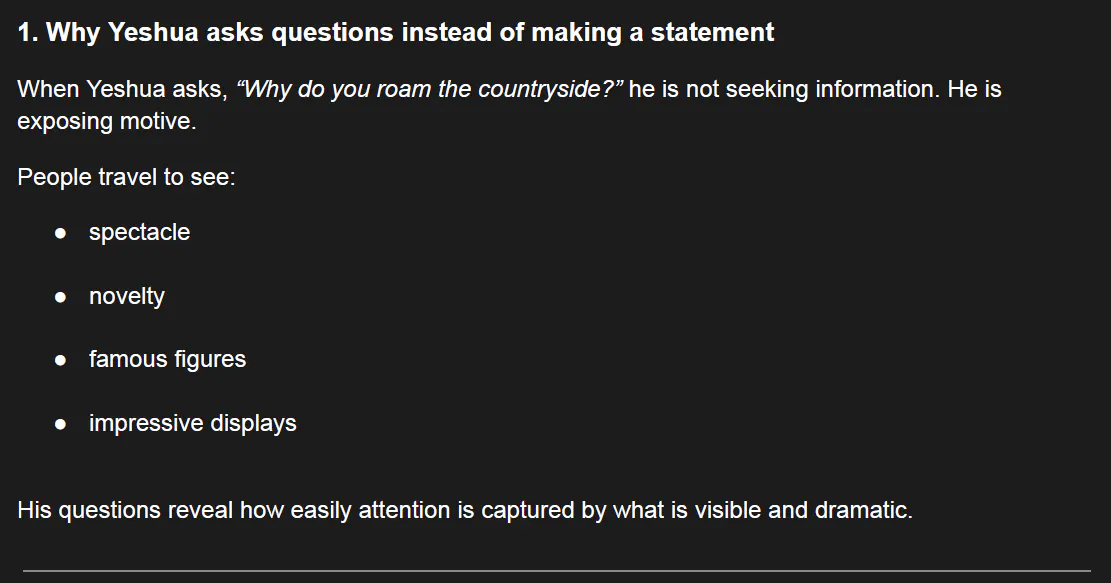The height and width of the screenshot is (583, 1111).
Task: Click the sentence starting "His questions reveal"
Action: (x=464, y=510)
